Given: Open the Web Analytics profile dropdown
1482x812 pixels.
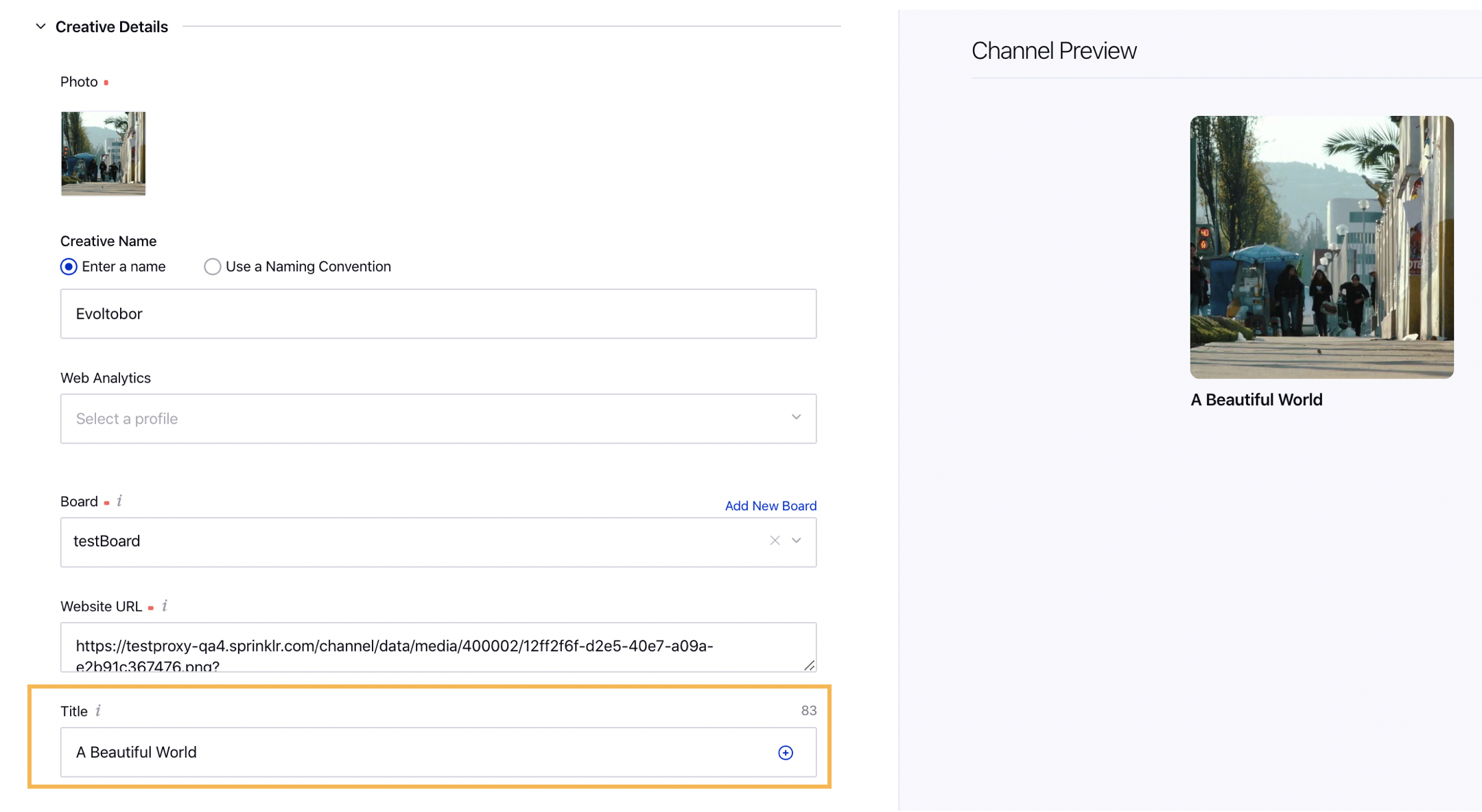Looking at the screenshot, I should pyautogui.click(x=795, y=417).
